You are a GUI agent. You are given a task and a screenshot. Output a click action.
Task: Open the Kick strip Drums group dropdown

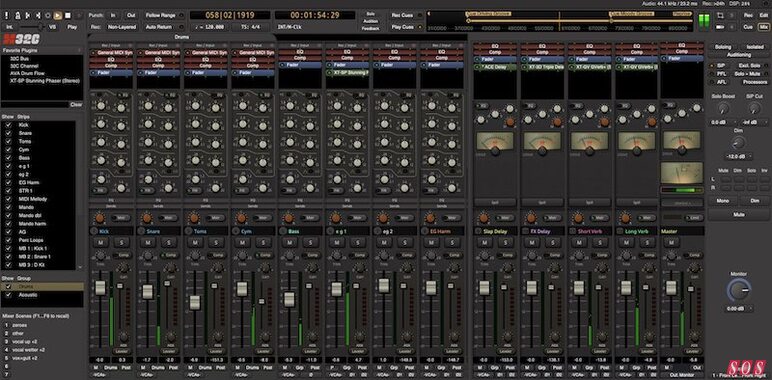tap(111, 368)
